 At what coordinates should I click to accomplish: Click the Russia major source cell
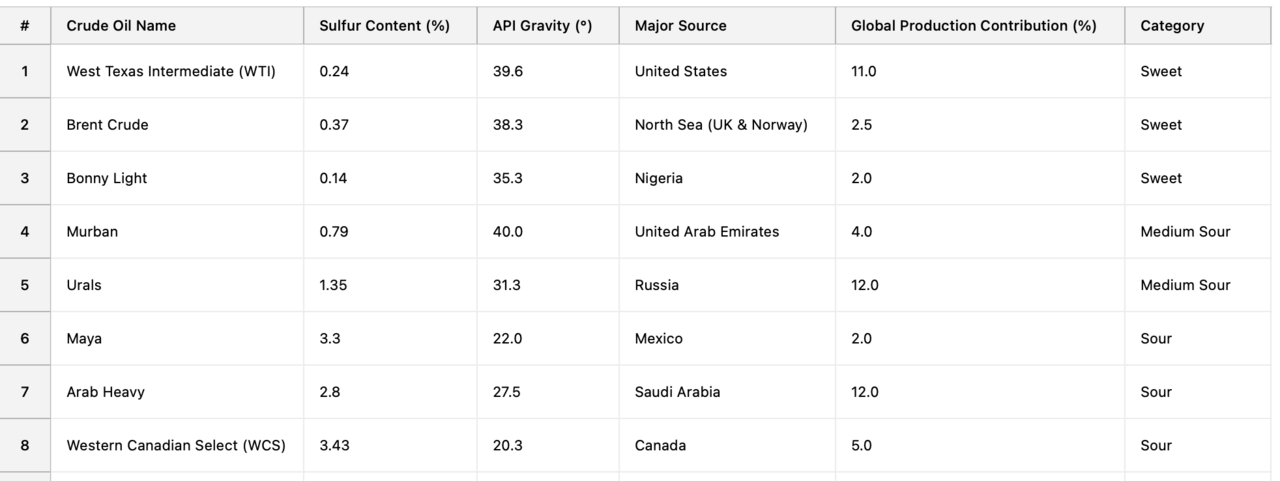(x=656, y=285)
